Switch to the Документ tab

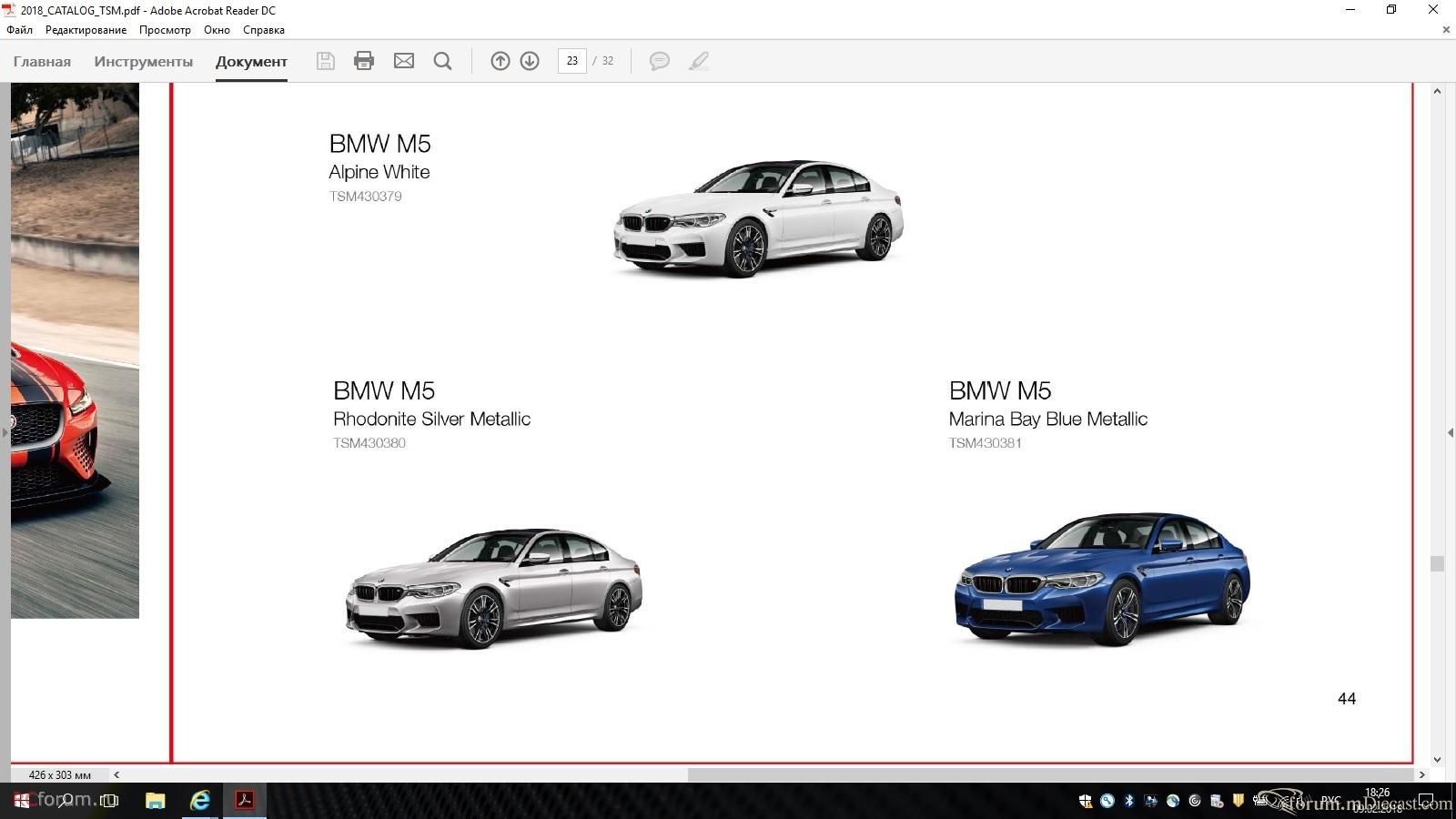pyautogui.click(x=251, y=61)
